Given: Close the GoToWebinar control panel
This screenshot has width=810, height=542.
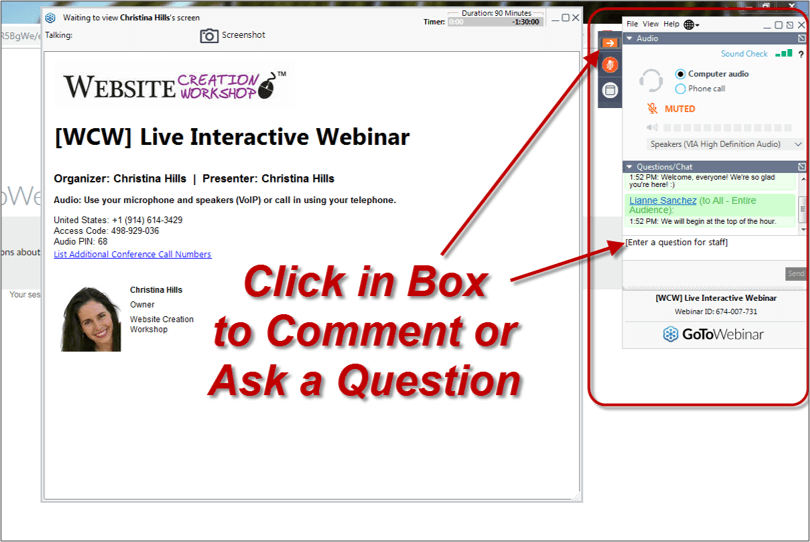Looking at the screenshot, I should [x=801, y=25].
